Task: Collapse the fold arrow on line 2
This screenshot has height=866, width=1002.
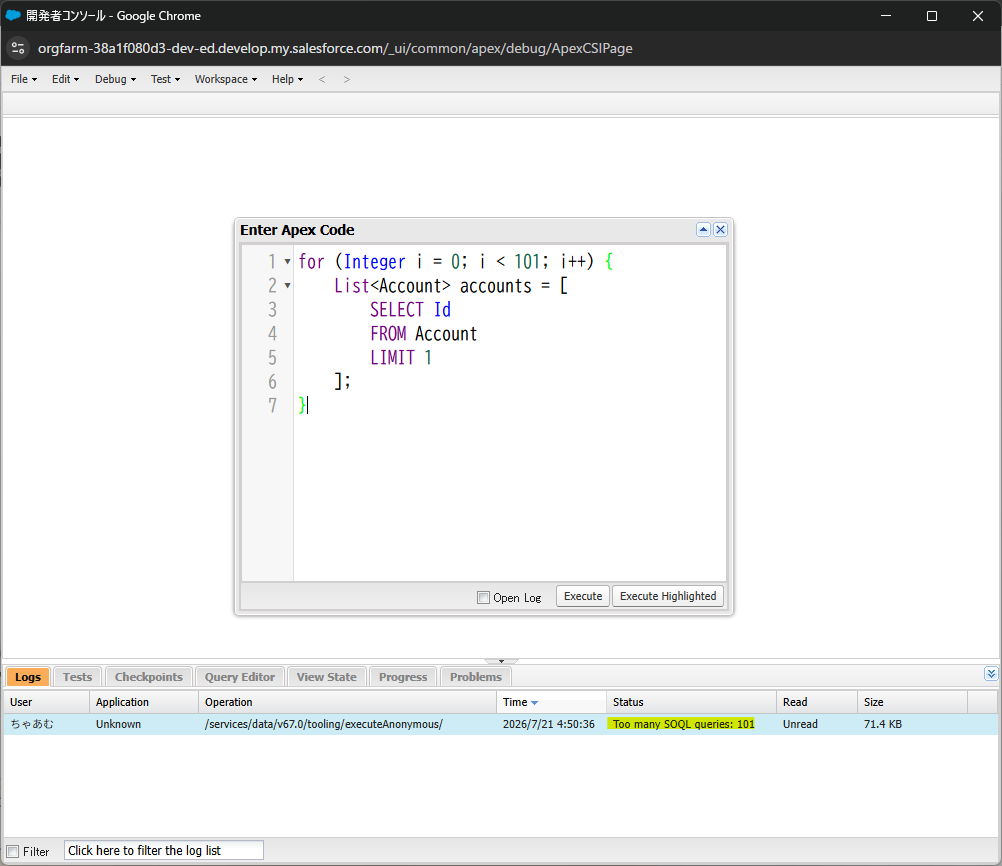Action: coord(288,286)
